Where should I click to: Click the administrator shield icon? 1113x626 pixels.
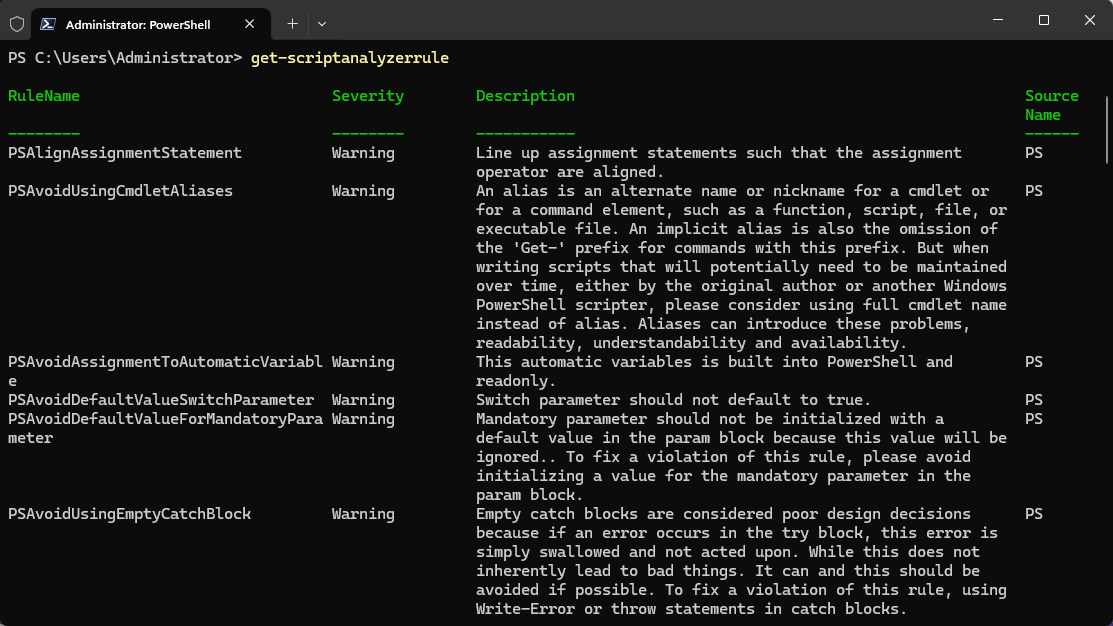click(x=15, y=22)
